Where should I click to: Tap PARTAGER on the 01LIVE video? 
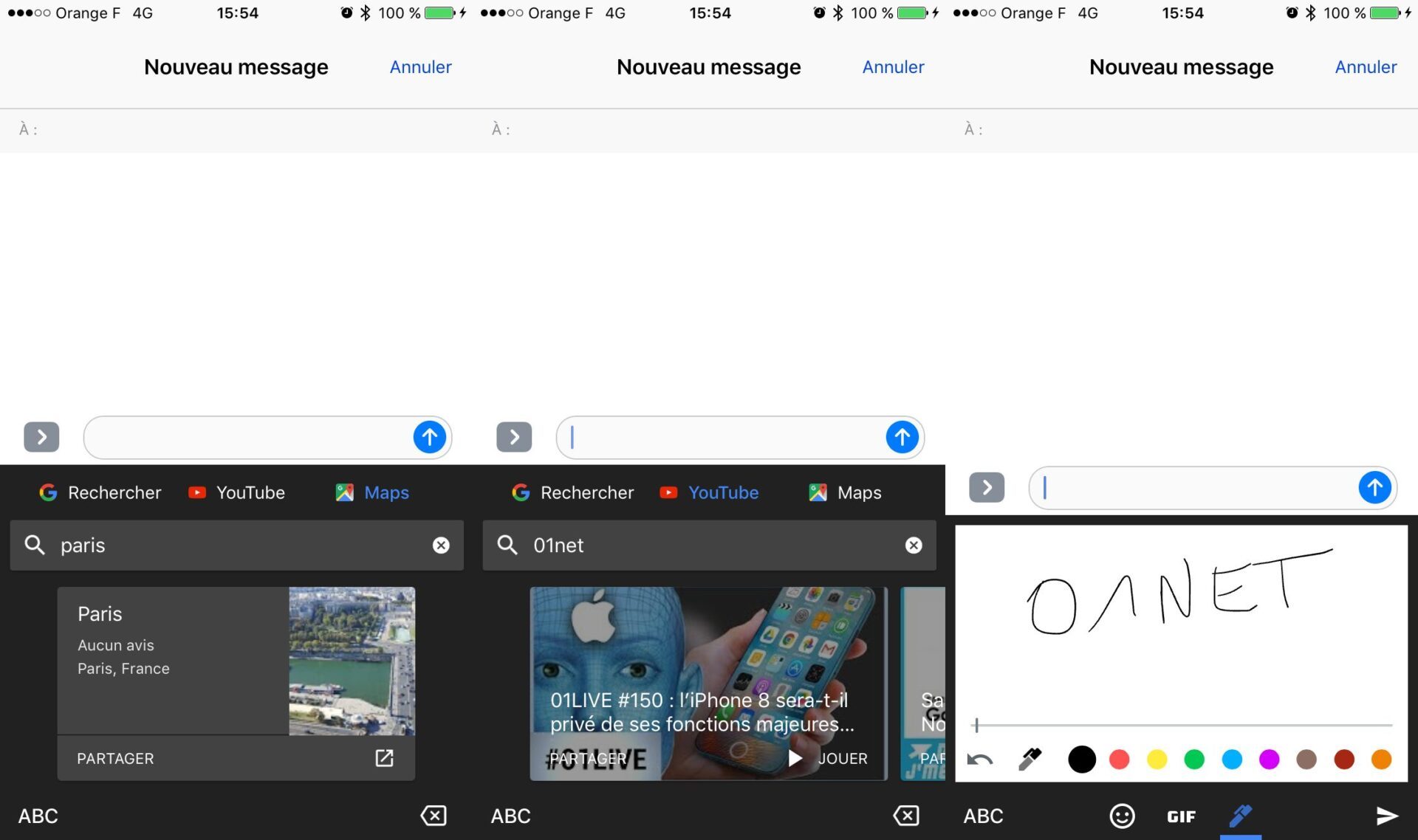coord(588,758)
